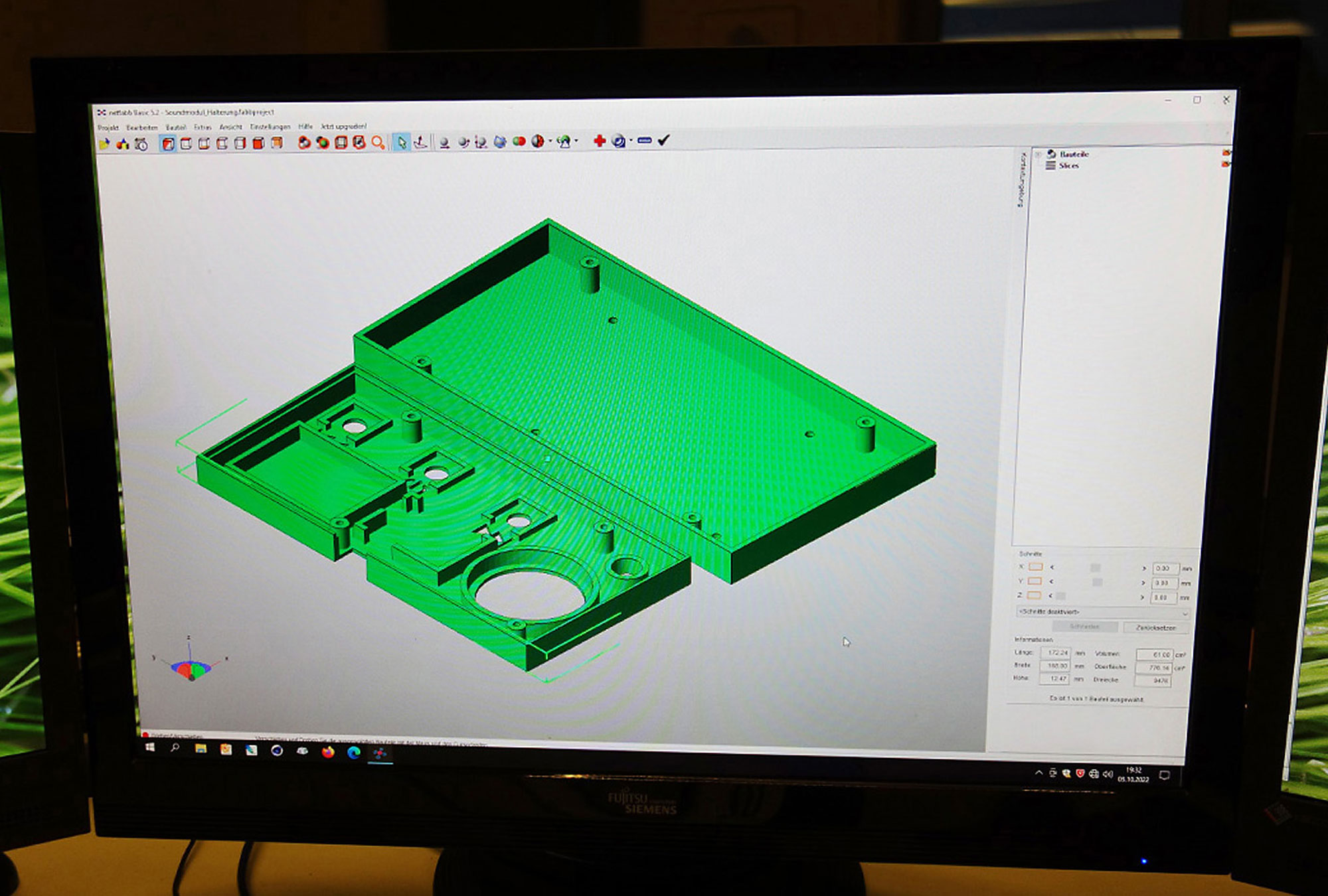
Task: Open Firefox from the taskbar
Action: pos(328,752)
